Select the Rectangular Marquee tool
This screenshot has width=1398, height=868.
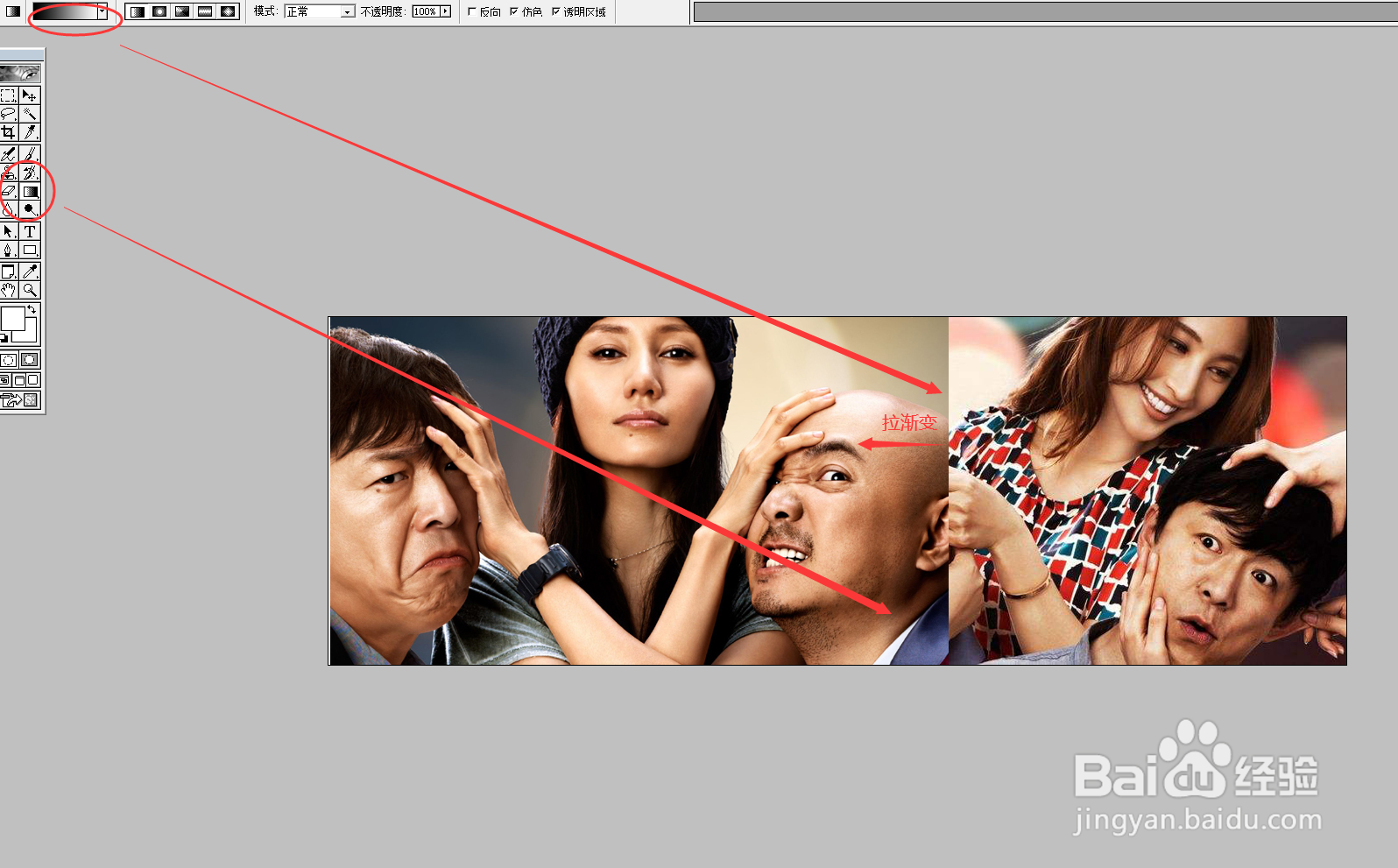(x=9, y=95)
